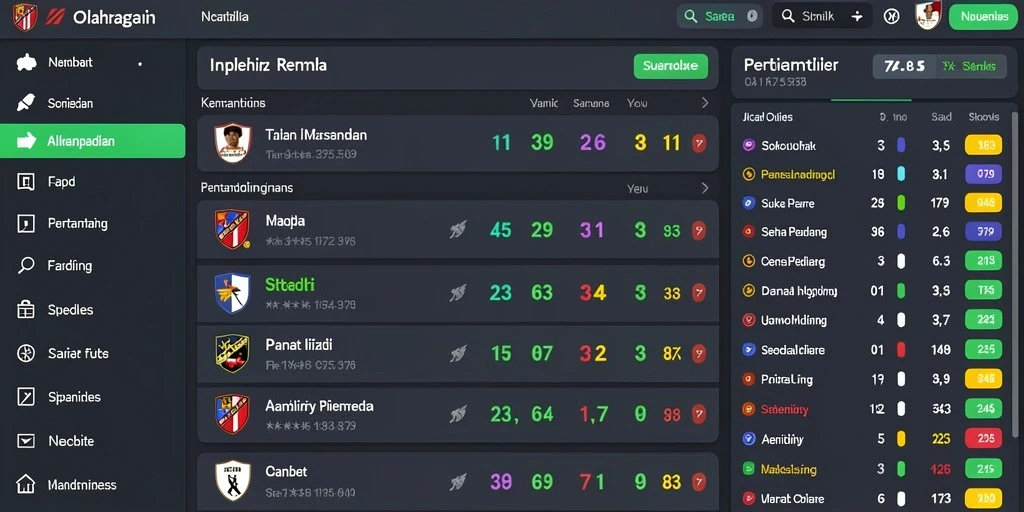Open the Ncartilla top menu item
Viewport: 1024px width, 512px height.
point(225,17)
